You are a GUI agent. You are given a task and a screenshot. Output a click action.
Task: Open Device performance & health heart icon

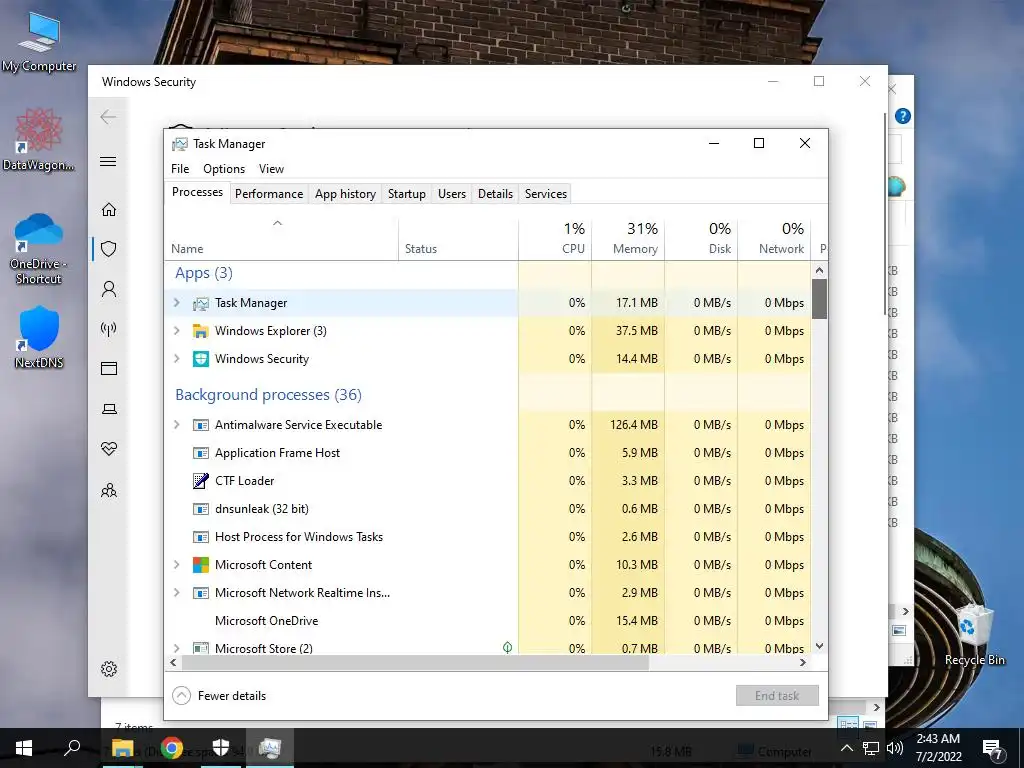coord(109,449)
